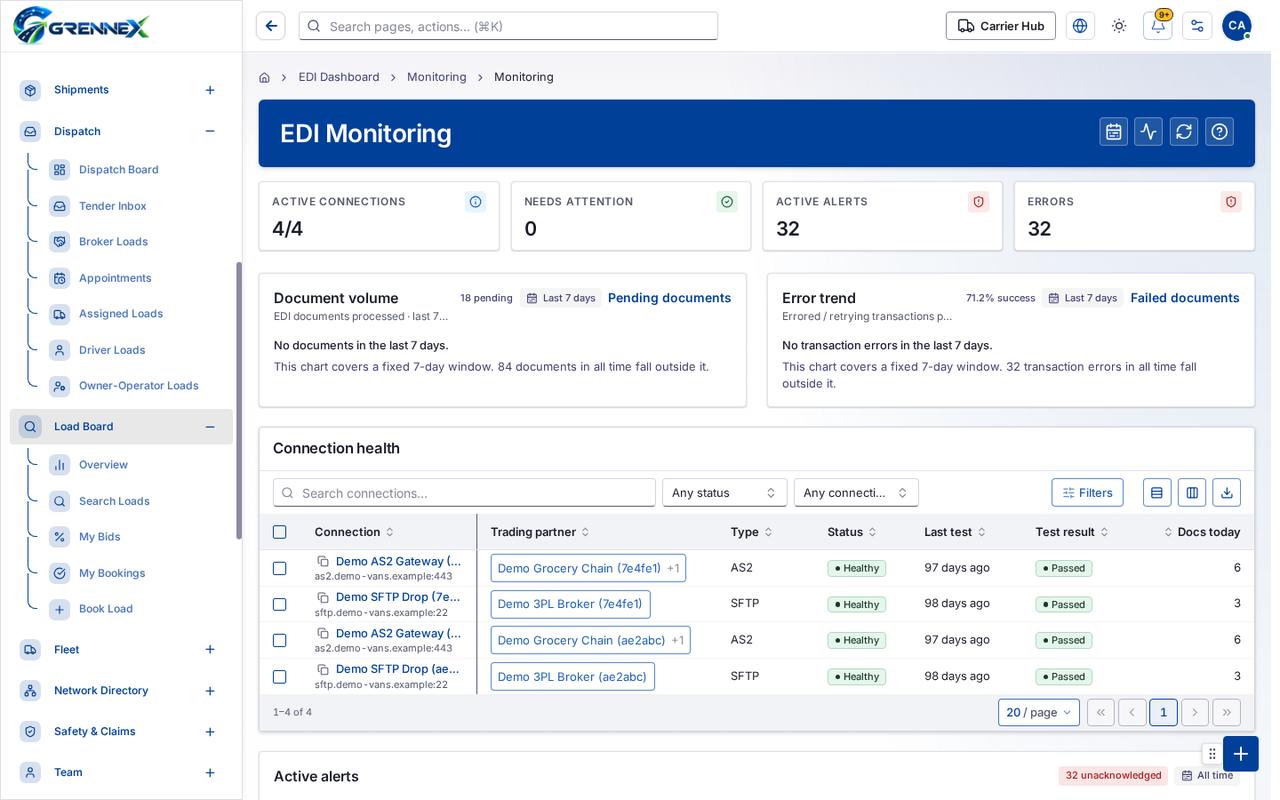Screen dimensions: 1280x800
Task: Open the CA user avatar
Action: [x=1236, y=26]
